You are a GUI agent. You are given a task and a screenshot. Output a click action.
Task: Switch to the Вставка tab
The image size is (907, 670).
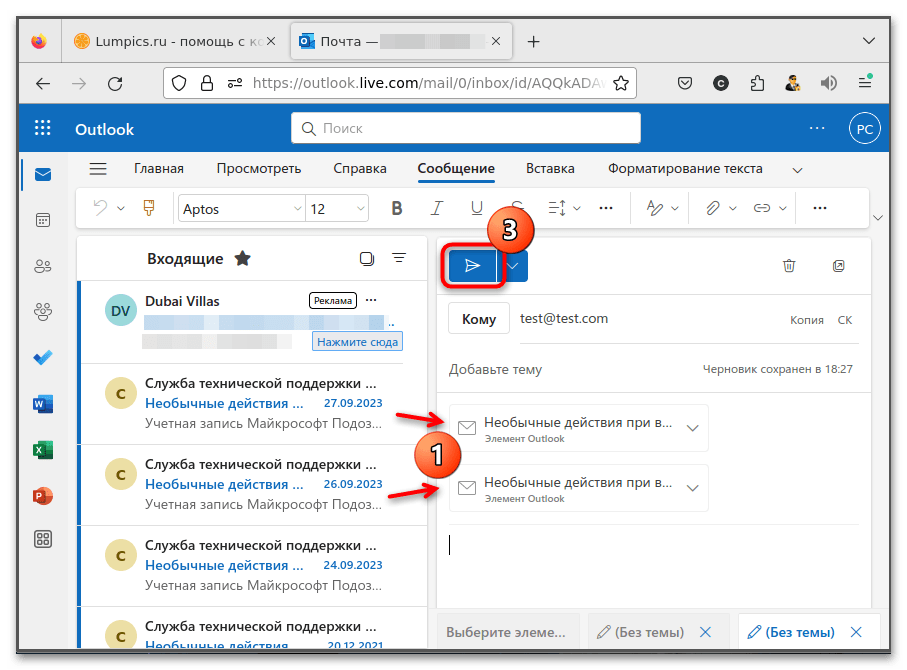tap(550, 168)
